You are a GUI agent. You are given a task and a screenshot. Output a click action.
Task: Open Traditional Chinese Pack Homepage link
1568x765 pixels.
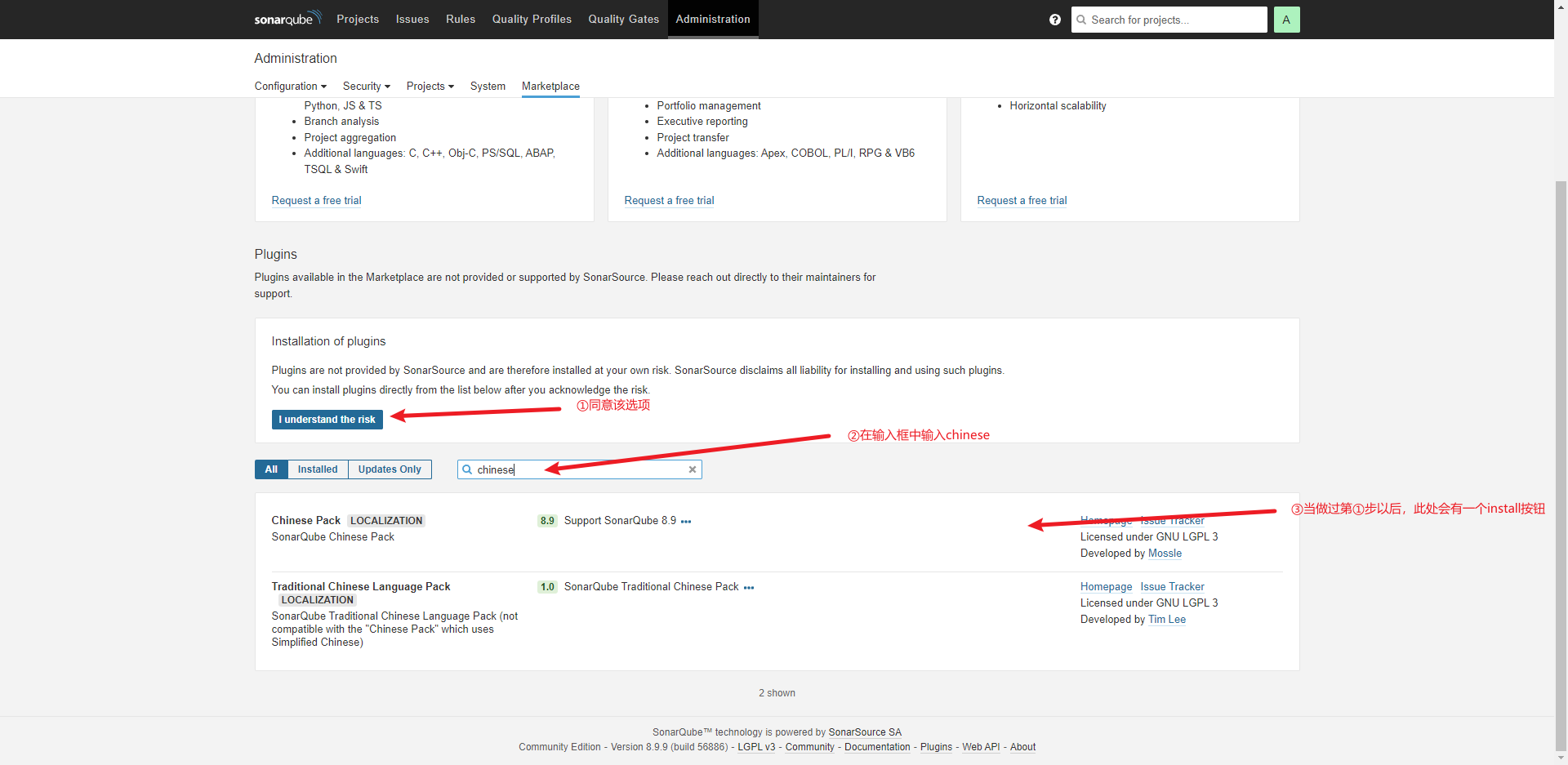pos(1106,587)
